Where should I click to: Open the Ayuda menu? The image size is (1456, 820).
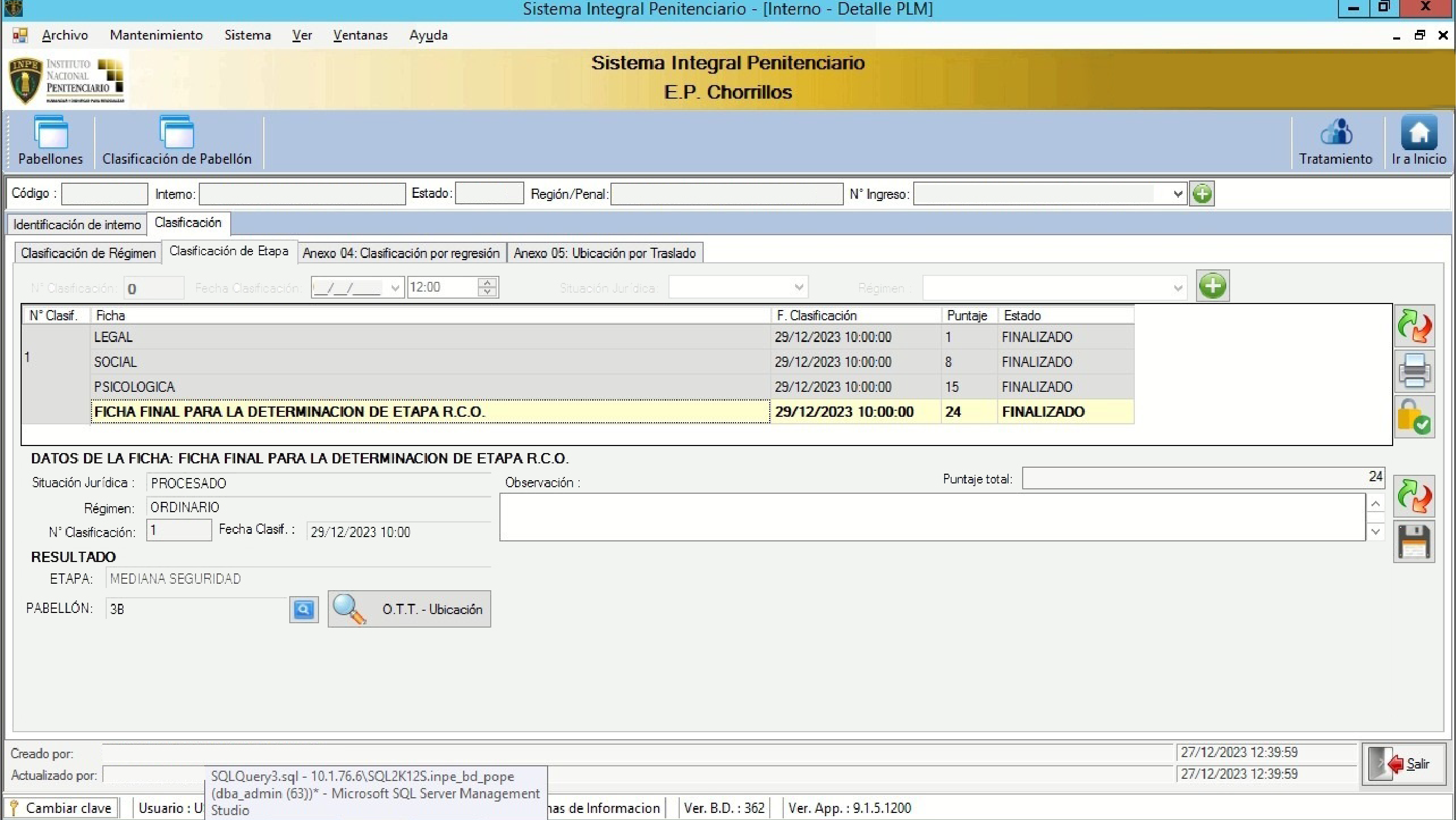pyautogui.click(x=428, y=35)
